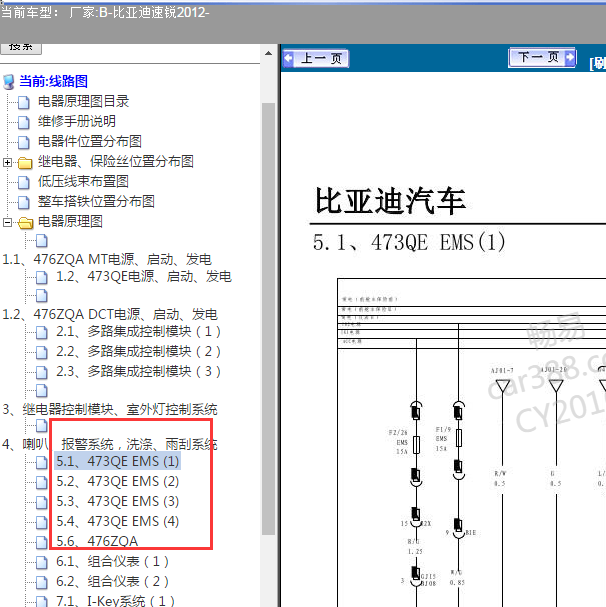
Task: Click page icon beside 2.1、多路集成控制模块
Action: [41, 333]
